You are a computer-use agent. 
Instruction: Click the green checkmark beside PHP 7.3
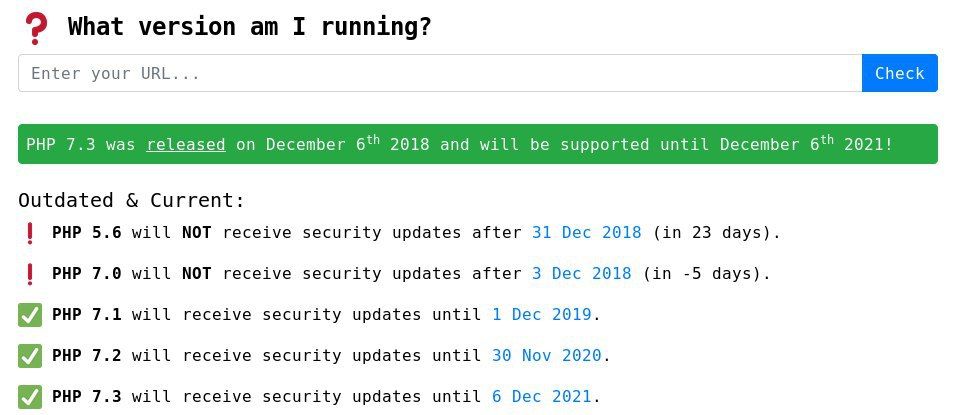30,397
